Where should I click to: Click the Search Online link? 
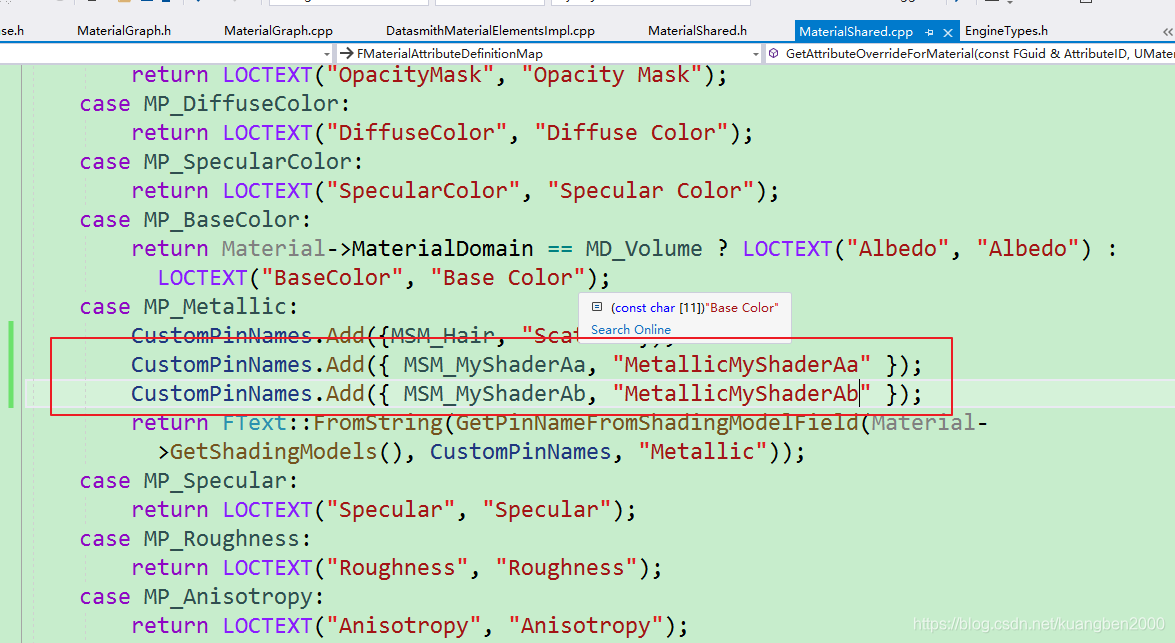630,330
